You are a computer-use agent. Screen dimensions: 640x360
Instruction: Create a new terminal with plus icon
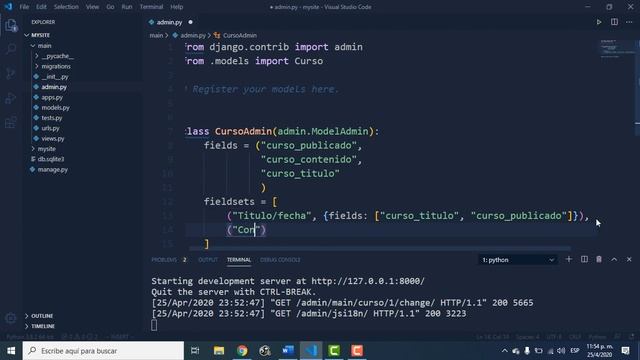569,260
